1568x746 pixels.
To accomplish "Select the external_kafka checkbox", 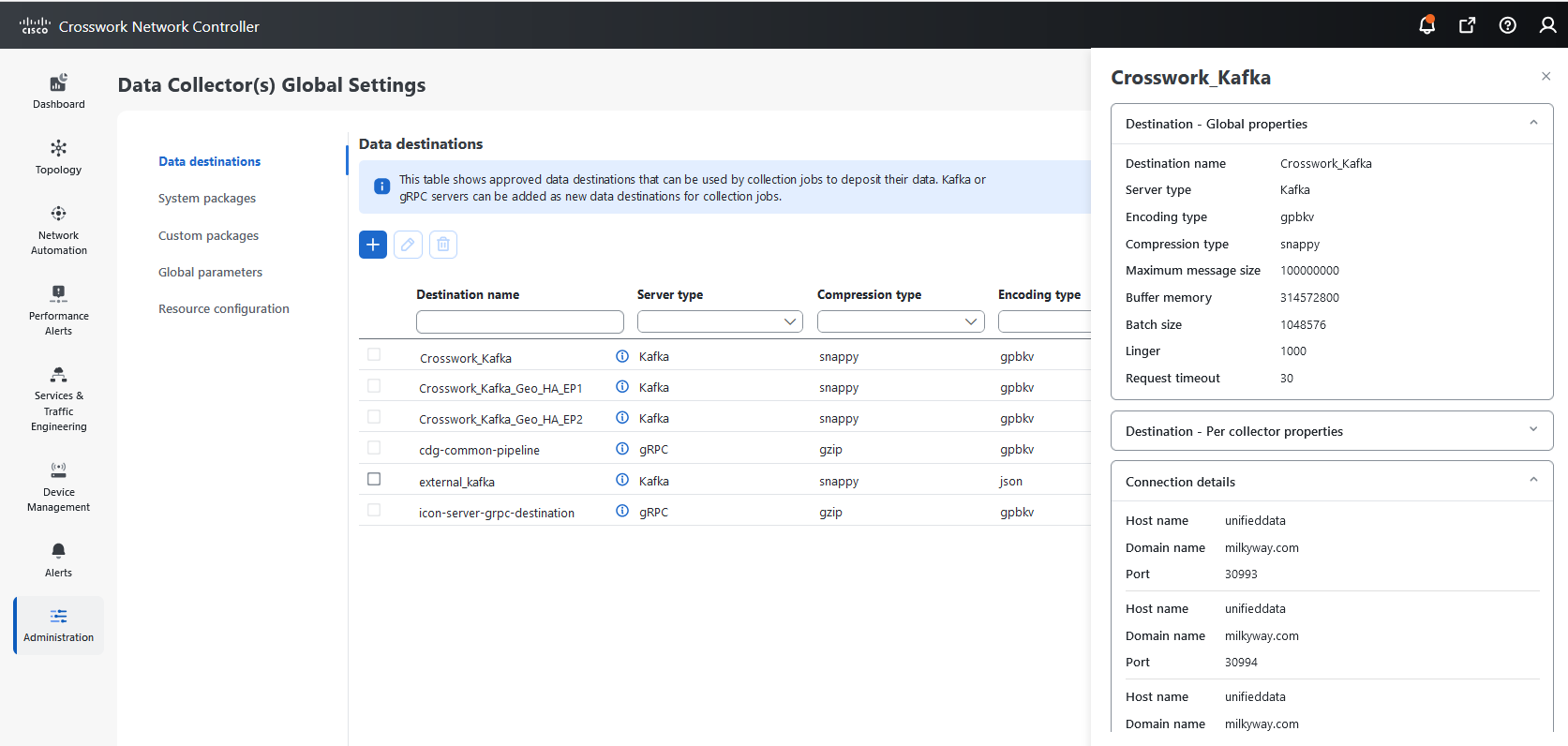I will tap(374, 479).
